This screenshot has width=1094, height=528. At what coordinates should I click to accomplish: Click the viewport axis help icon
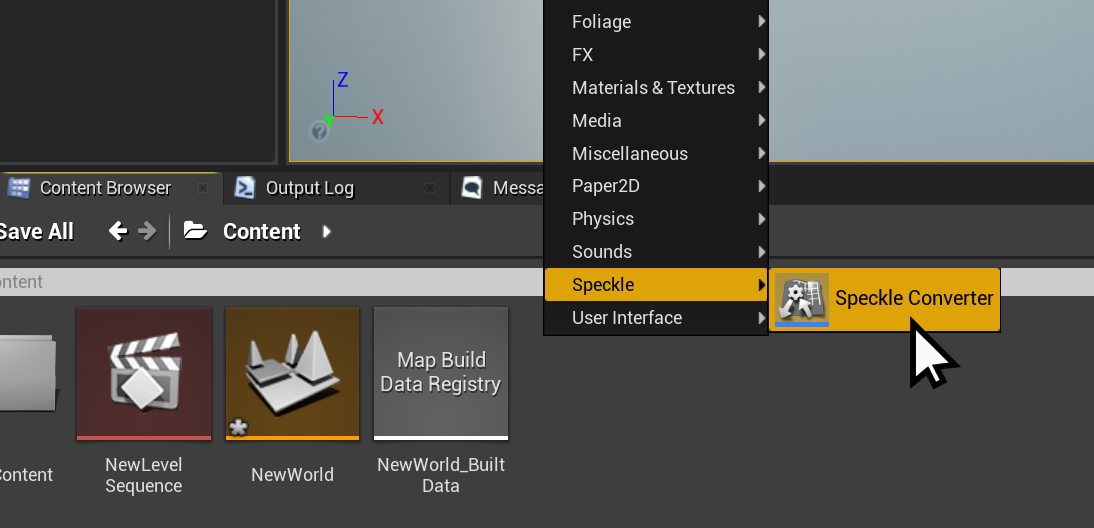click(319, 130)
